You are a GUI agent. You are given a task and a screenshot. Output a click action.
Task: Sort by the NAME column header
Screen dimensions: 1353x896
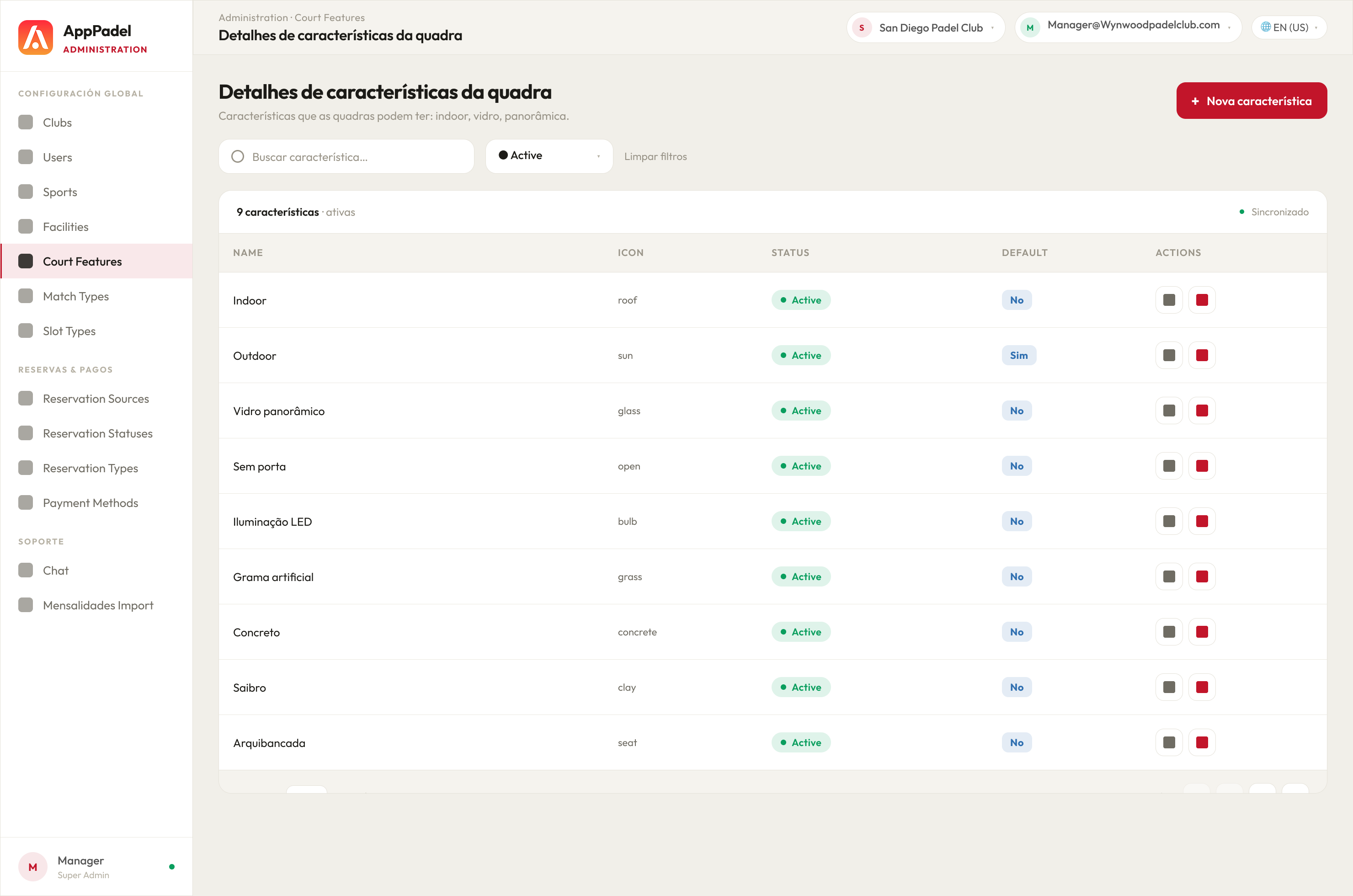[x=248, y=252]
